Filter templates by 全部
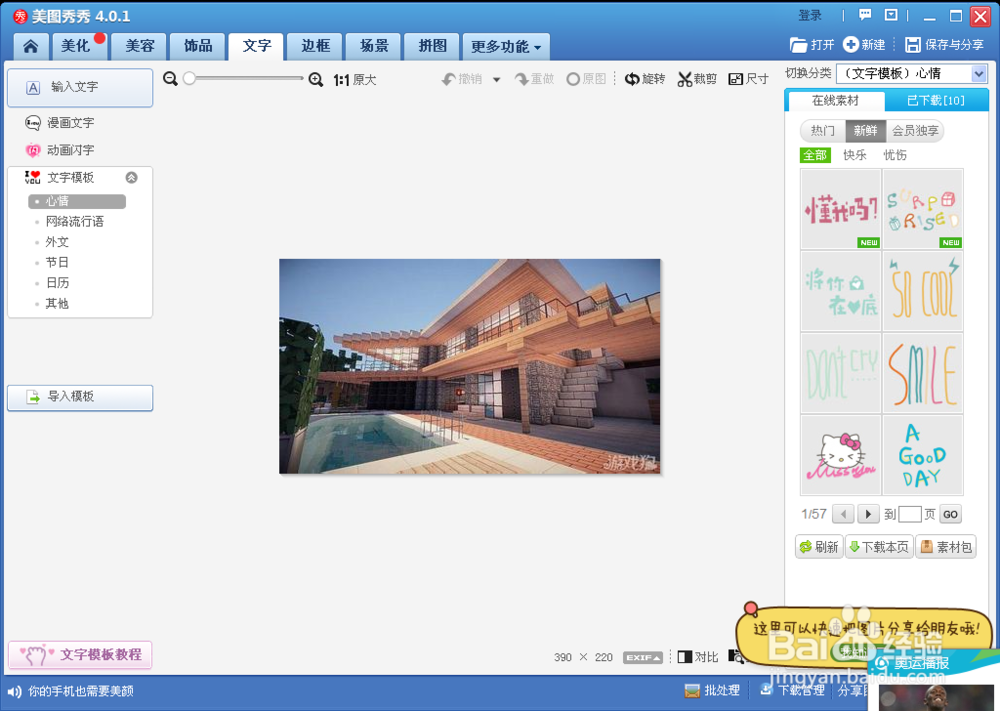1000x711 pixels. [814, 155]
